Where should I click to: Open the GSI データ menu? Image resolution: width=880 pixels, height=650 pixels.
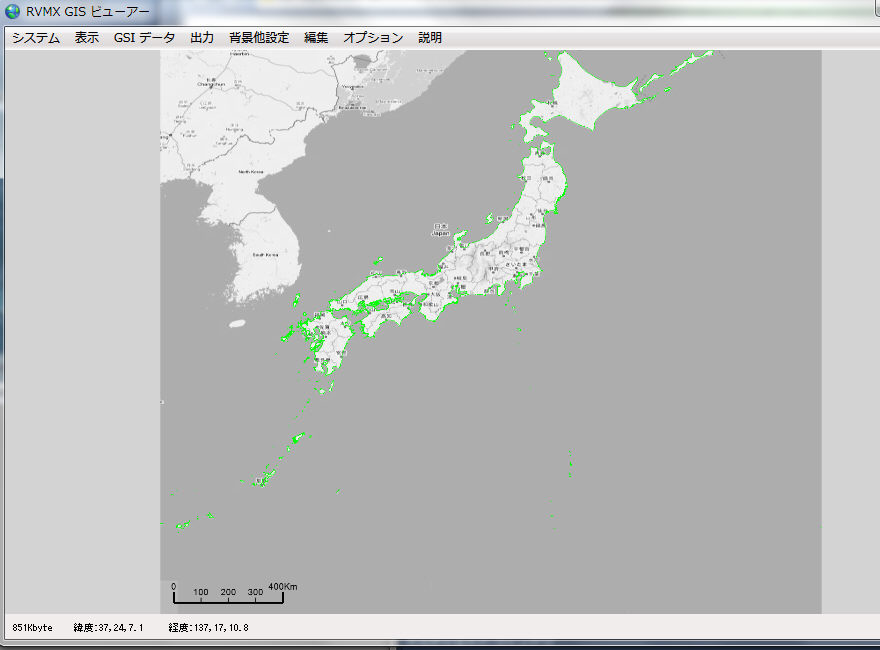coord(144,38)
